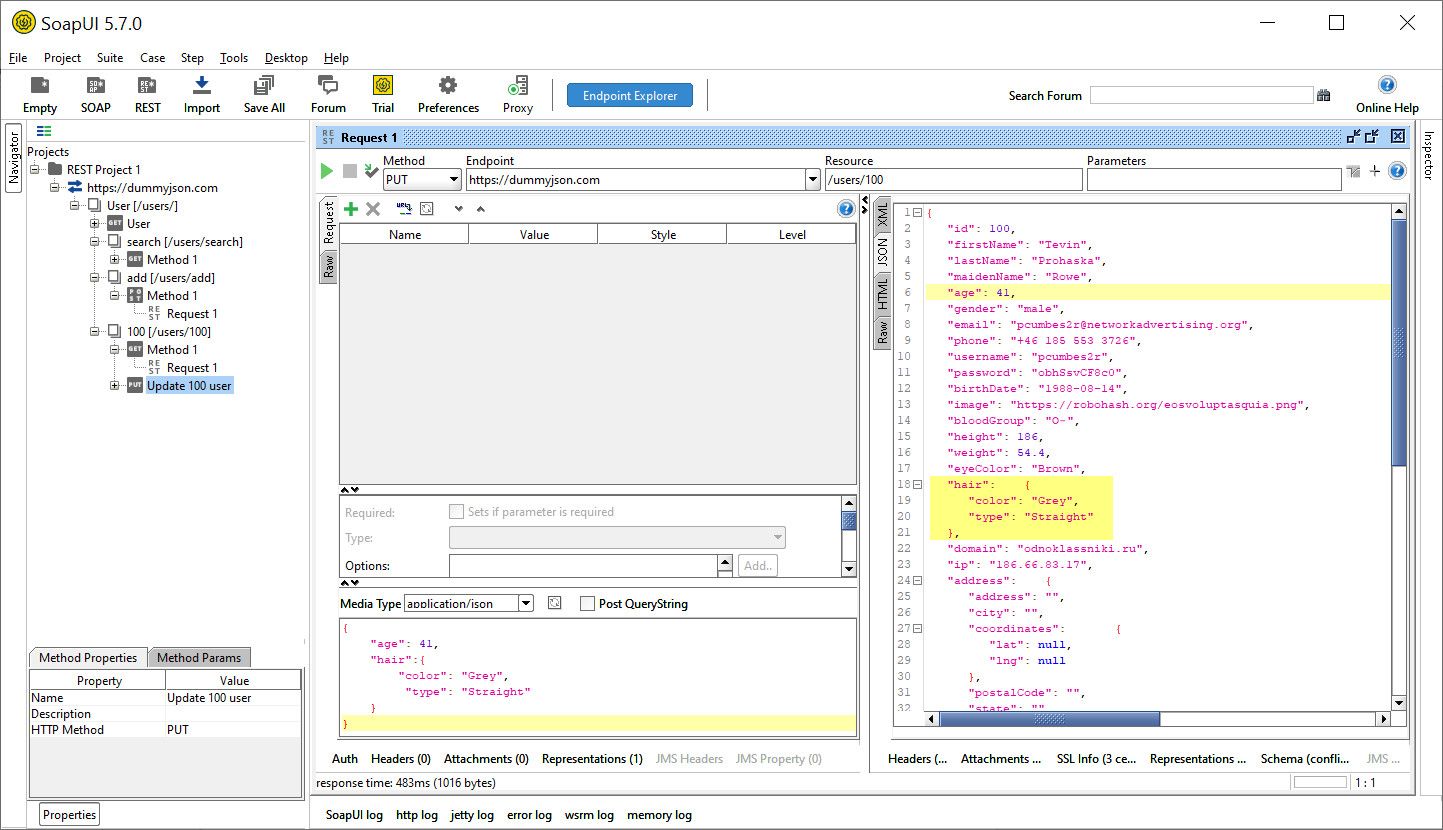Click the Endpoint Explorer button

630,96
